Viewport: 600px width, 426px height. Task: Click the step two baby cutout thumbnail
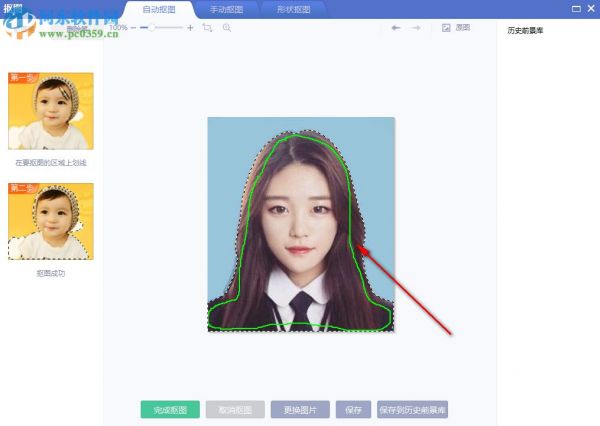(51, 221)
